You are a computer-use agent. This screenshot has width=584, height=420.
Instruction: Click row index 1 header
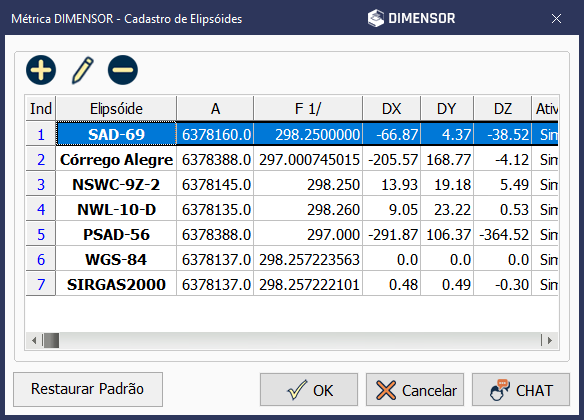point(41,134)
